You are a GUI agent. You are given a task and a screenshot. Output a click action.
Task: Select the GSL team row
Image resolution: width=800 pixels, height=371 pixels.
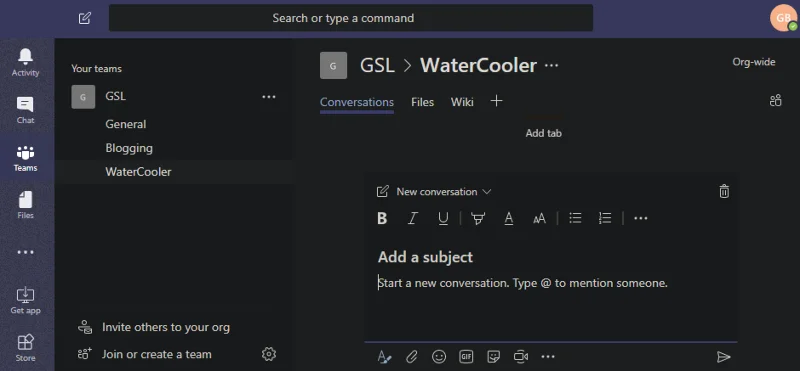tap(173, 96)
